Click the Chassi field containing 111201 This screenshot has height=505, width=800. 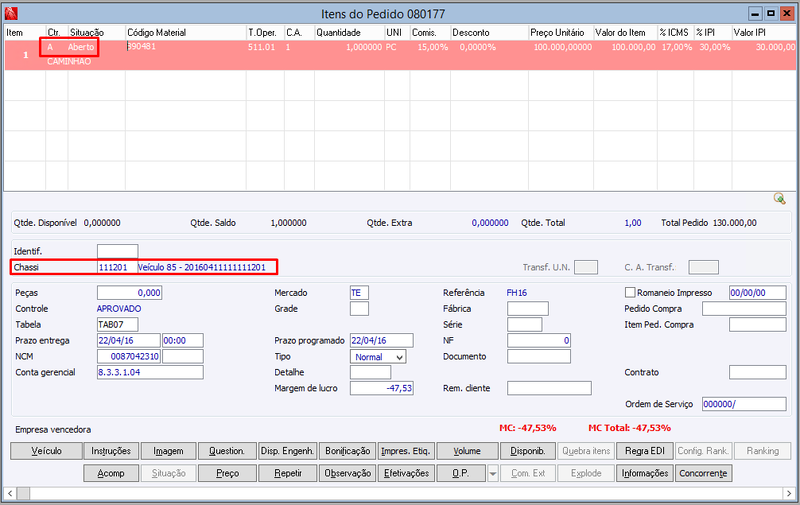[x=117, y=267]
